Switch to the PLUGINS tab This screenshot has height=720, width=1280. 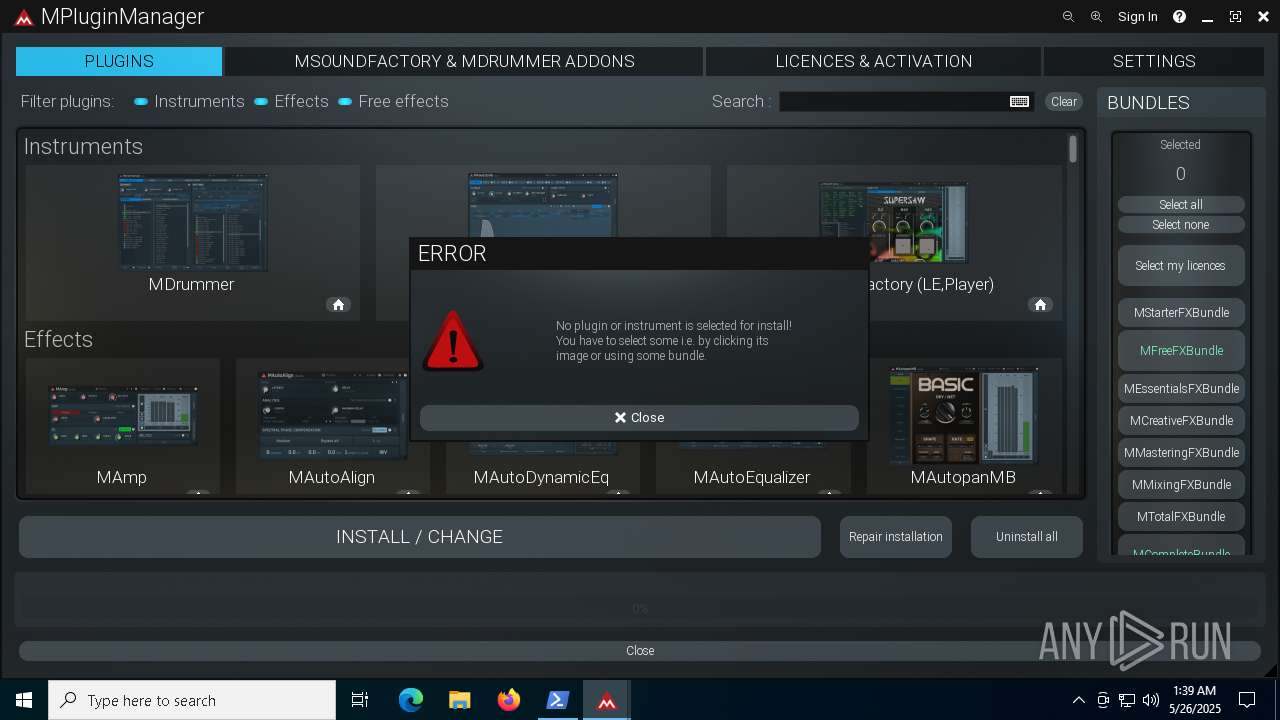click(119, 61)
